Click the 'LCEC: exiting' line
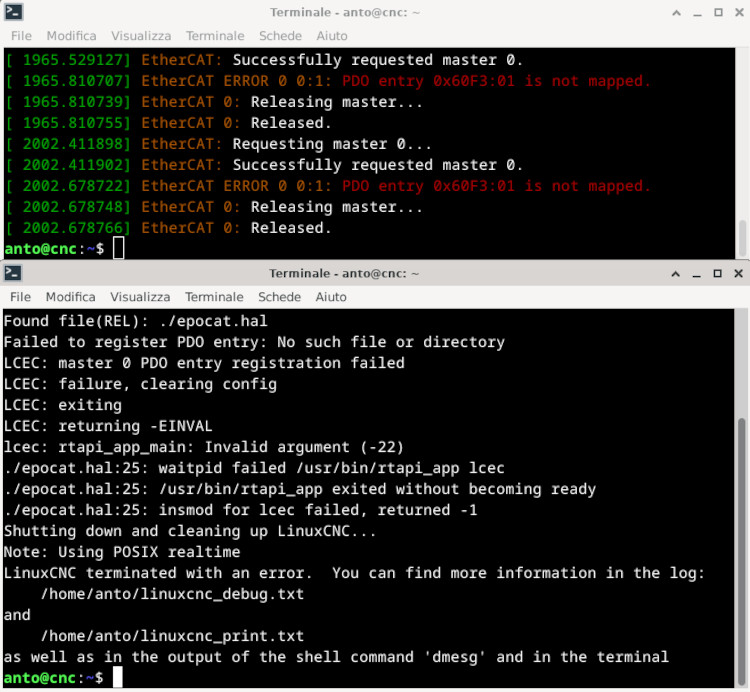The image size is (750, 692). click(x=63, y=405)
